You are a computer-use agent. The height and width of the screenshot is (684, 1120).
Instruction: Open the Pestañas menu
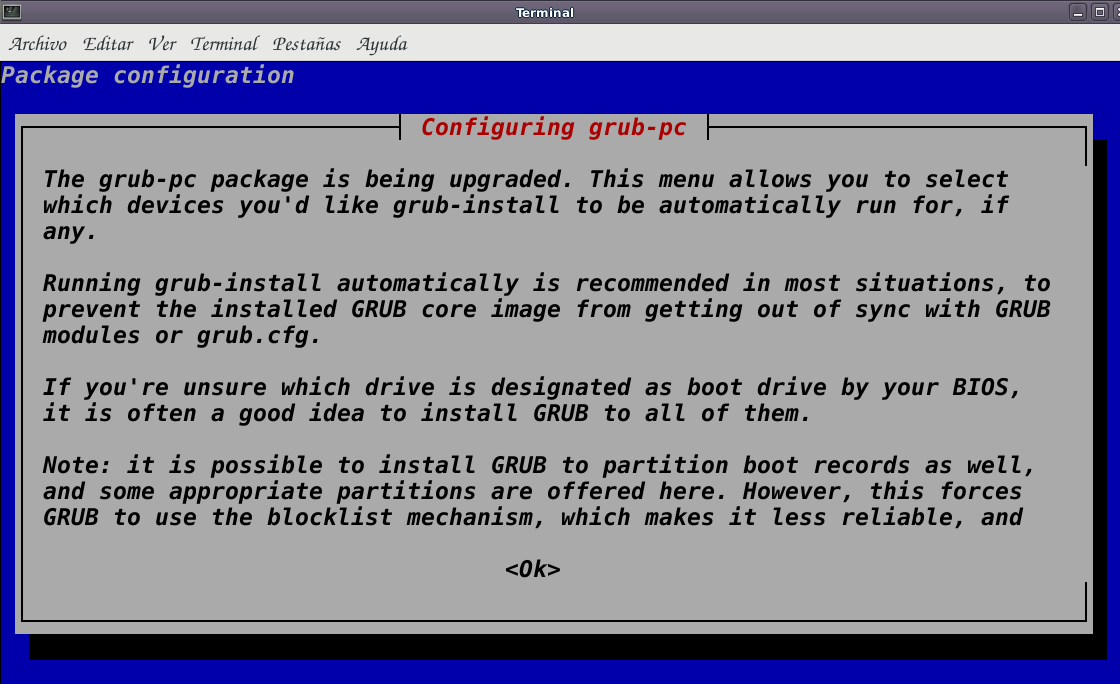[x=306, y=44]
